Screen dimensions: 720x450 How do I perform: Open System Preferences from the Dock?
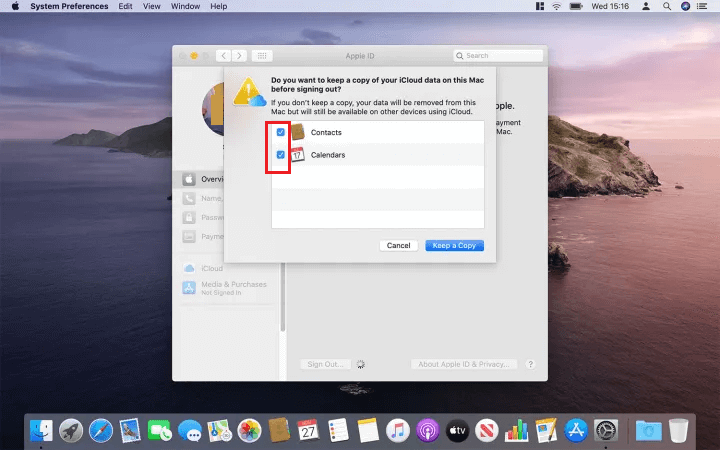(x=606, y=431)
